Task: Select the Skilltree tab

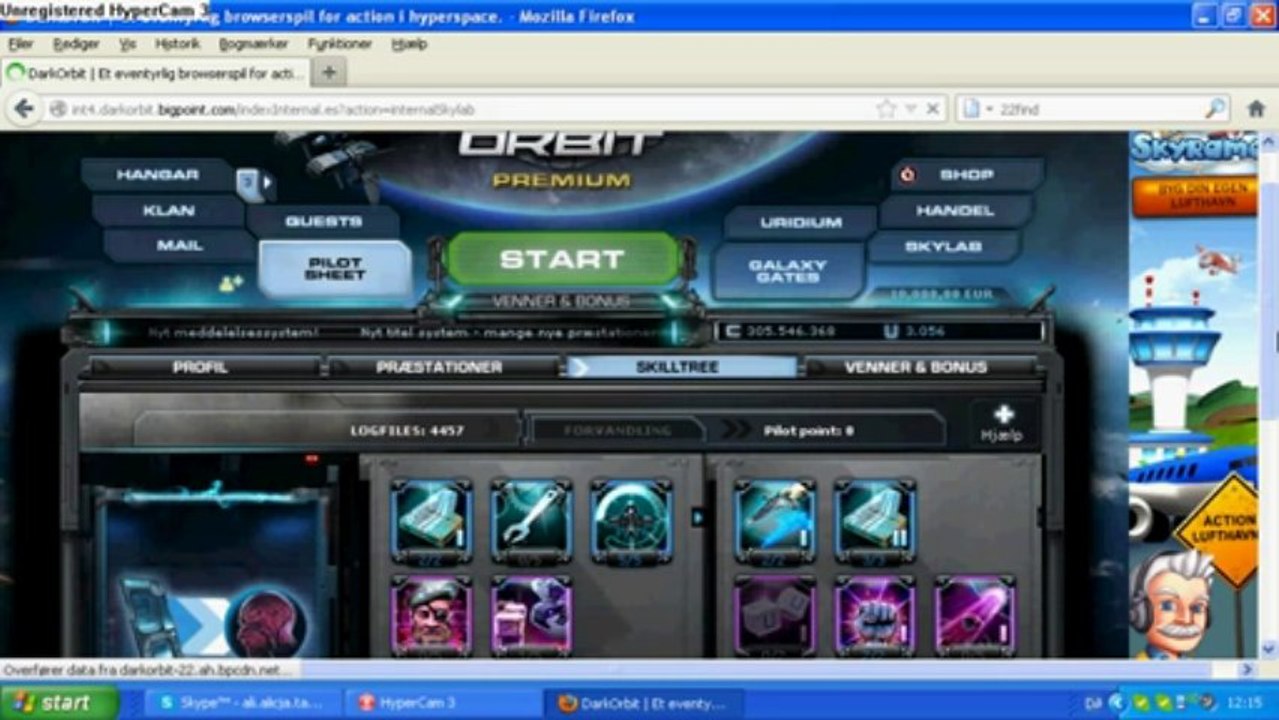Action: click(x=680, y=367)
